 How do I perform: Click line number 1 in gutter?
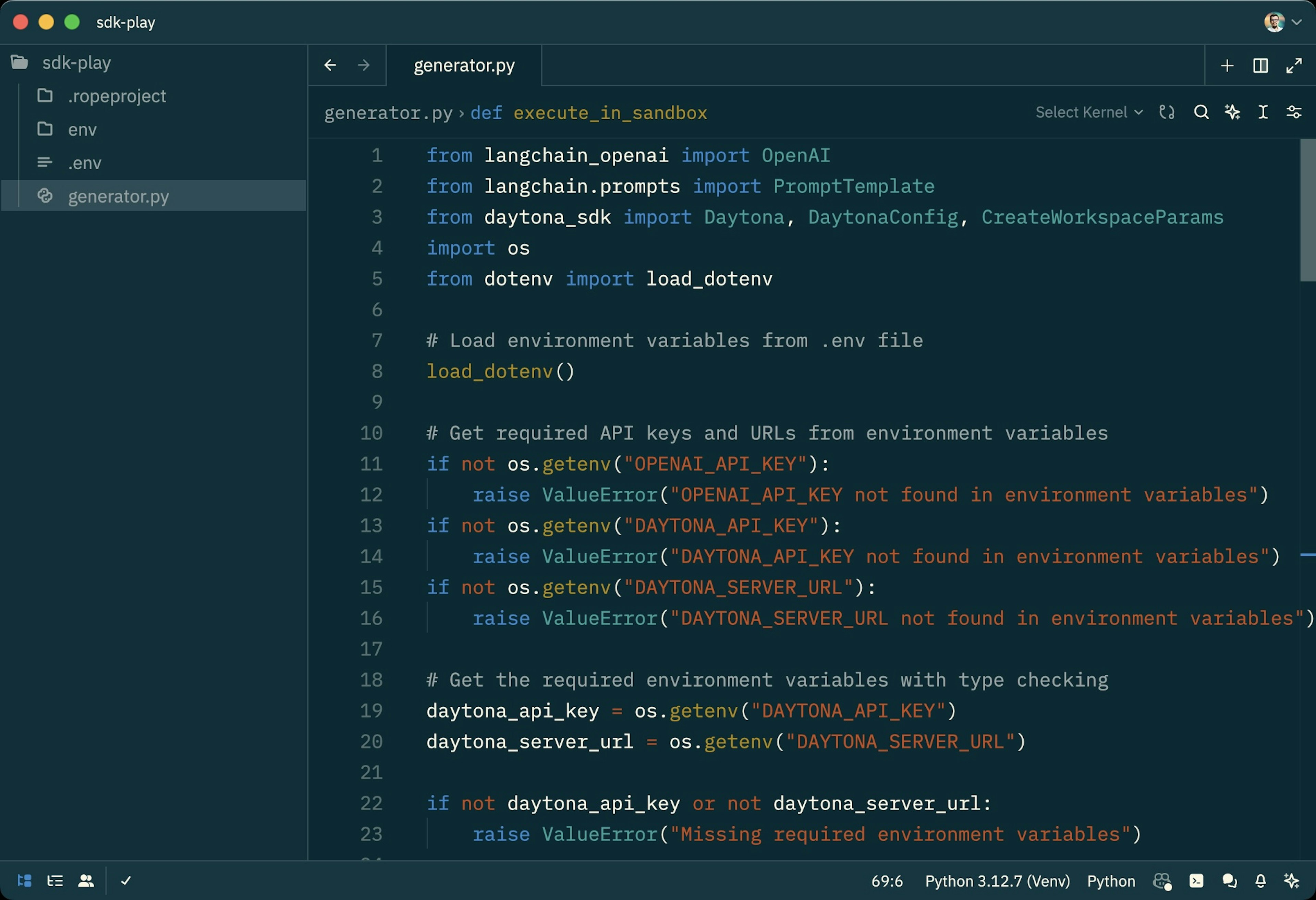point(377,155)
